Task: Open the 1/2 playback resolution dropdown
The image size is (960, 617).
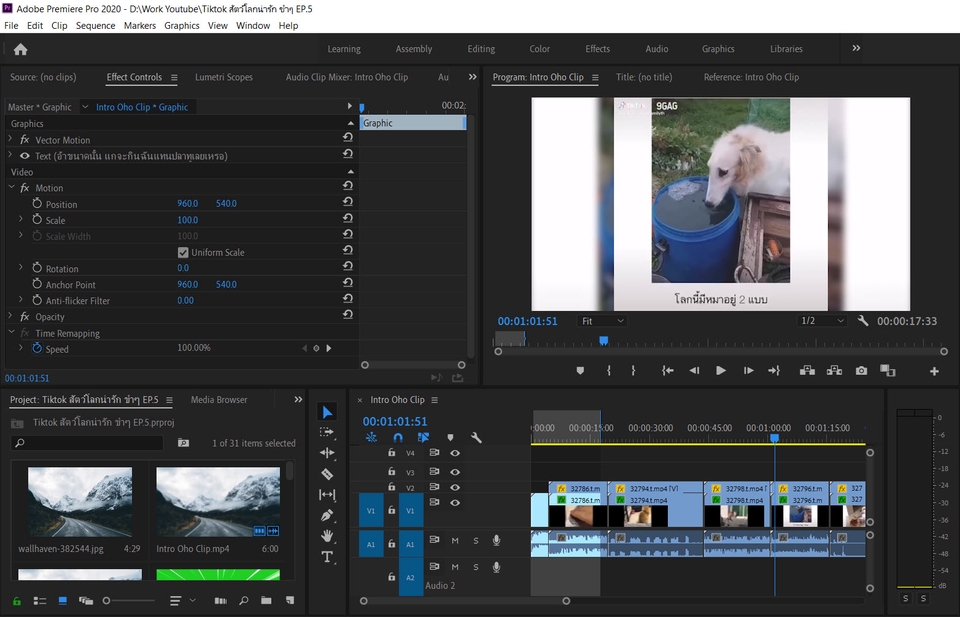Action: (x=821, y=321)
